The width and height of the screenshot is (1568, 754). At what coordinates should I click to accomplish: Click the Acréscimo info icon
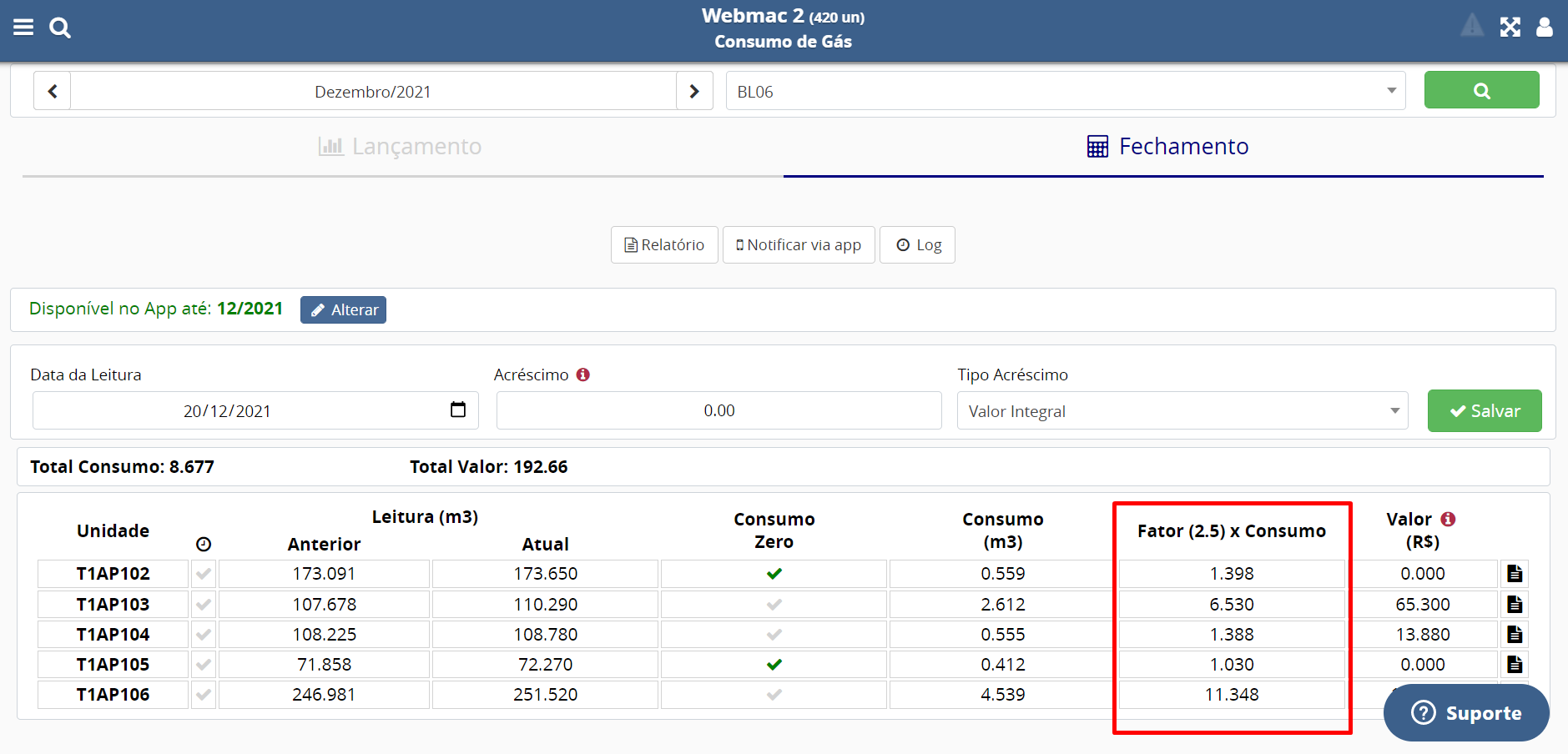pyautogui.click(x=583, y=374)
